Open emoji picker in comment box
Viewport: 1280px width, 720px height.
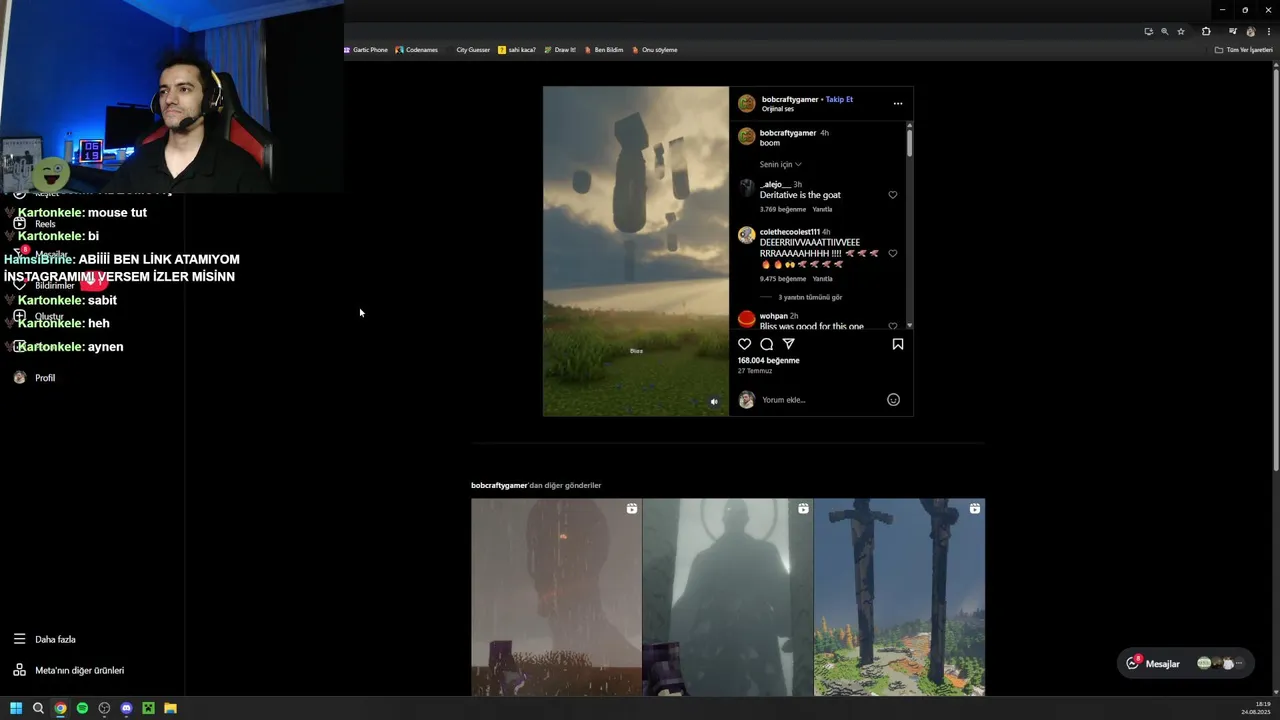coord(893,400)
